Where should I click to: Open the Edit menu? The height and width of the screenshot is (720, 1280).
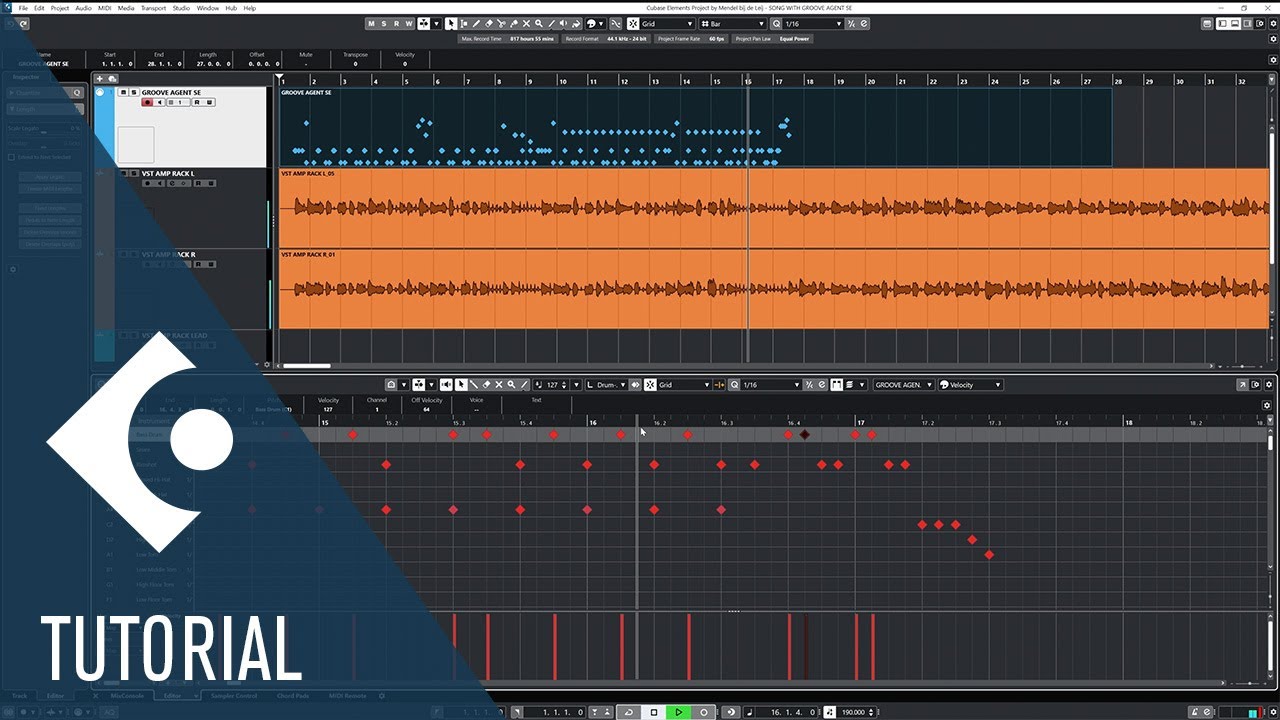pos(38,8)
